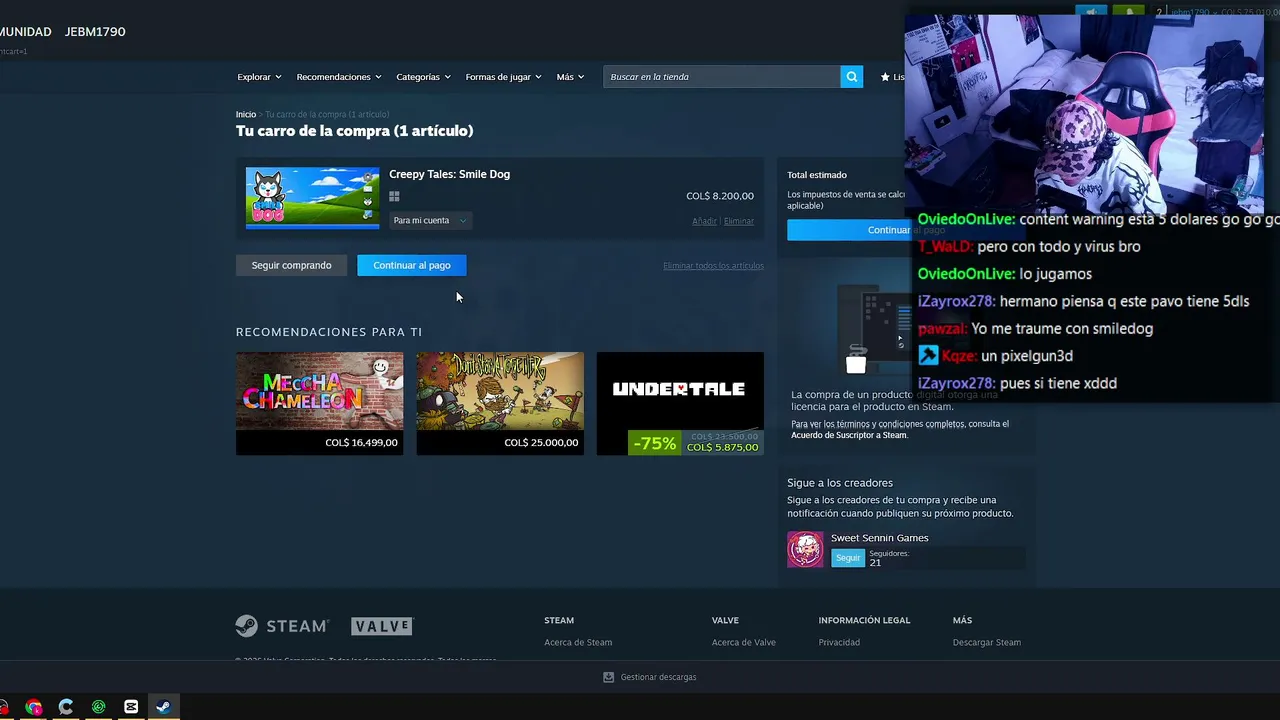Click Seguir comprando button

coord(291,265)
